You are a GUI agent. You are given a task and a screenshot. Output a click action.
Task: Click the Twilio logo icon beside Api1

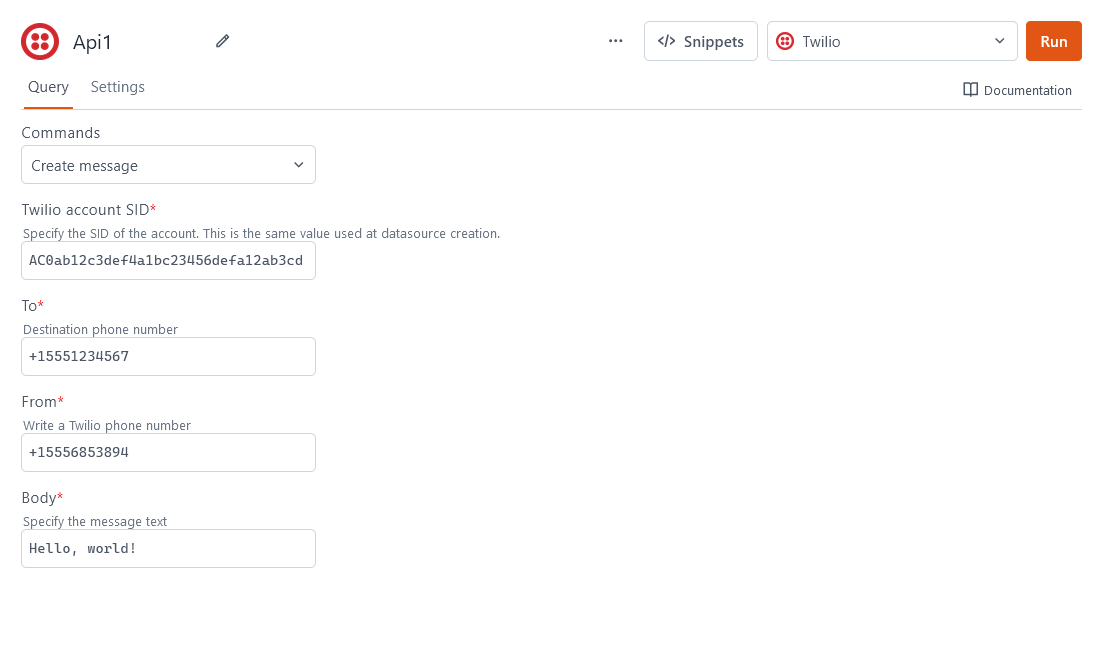[40, 41]
